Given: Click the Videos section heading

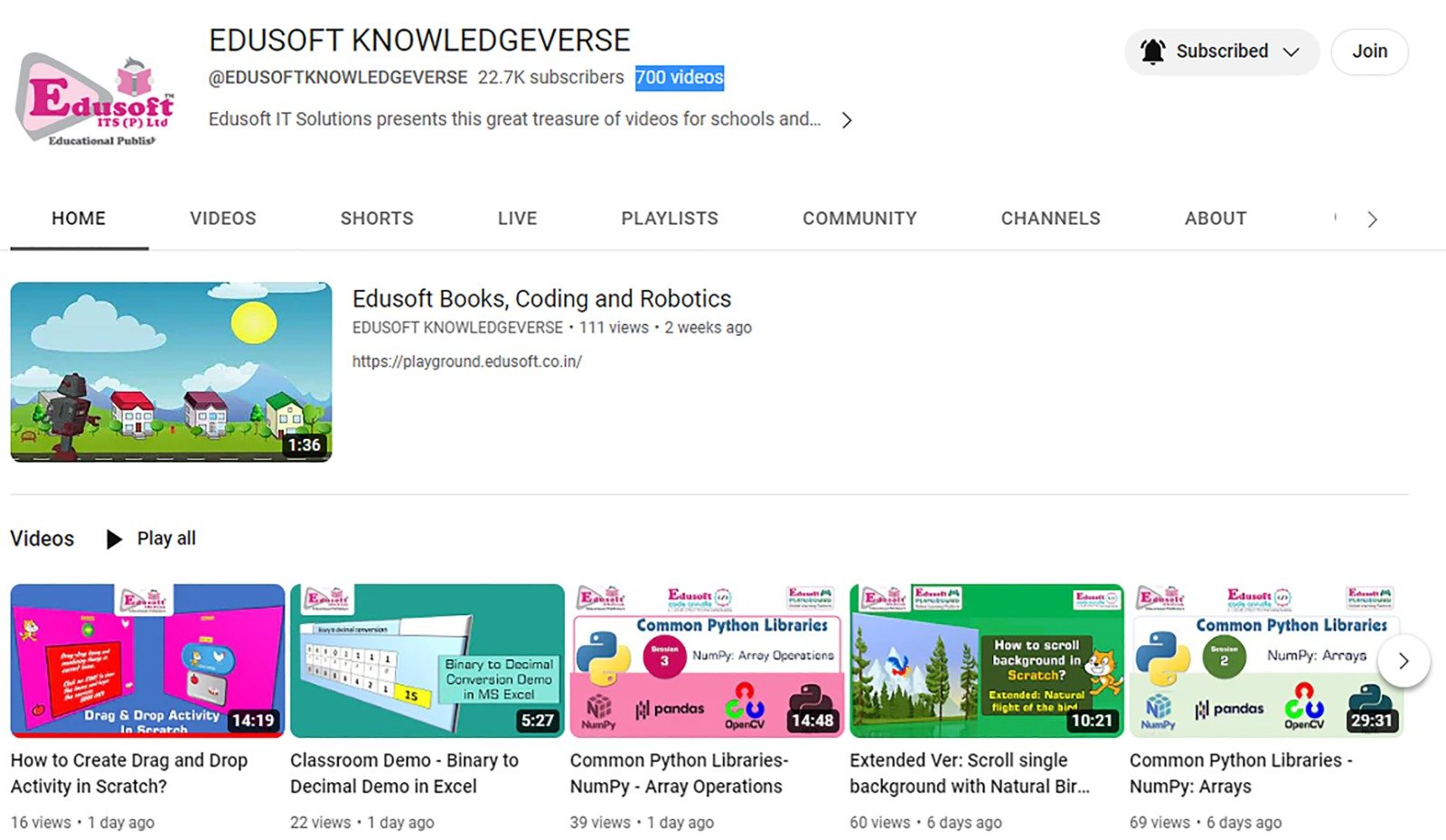Looking at the screenshot, I should tap(42, 538).
